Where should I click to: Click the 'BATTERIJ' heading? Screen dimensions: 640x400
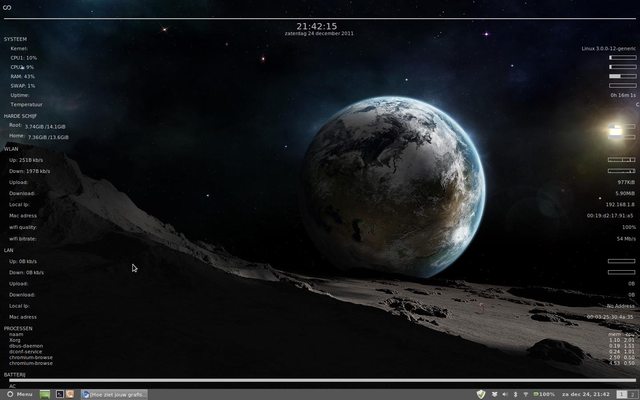tap(15, 375)
